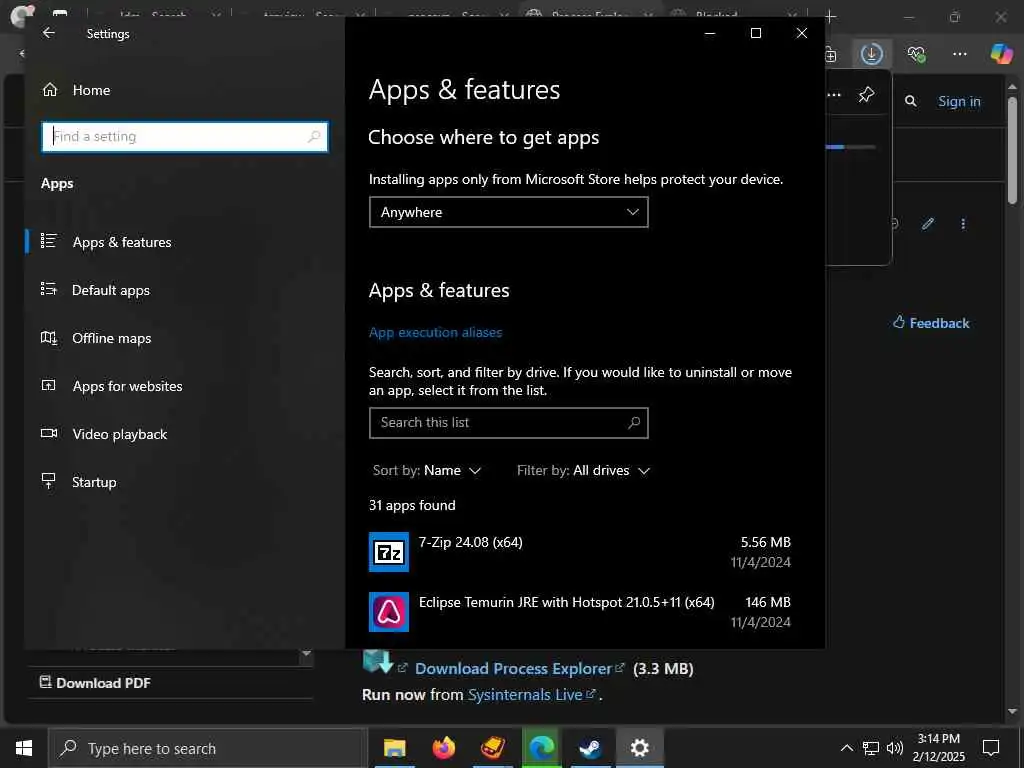The height and width of the screenshot is (768, 1024).
Task: Click magnifier icon in Search this list
Action: (x=634, y=423)
